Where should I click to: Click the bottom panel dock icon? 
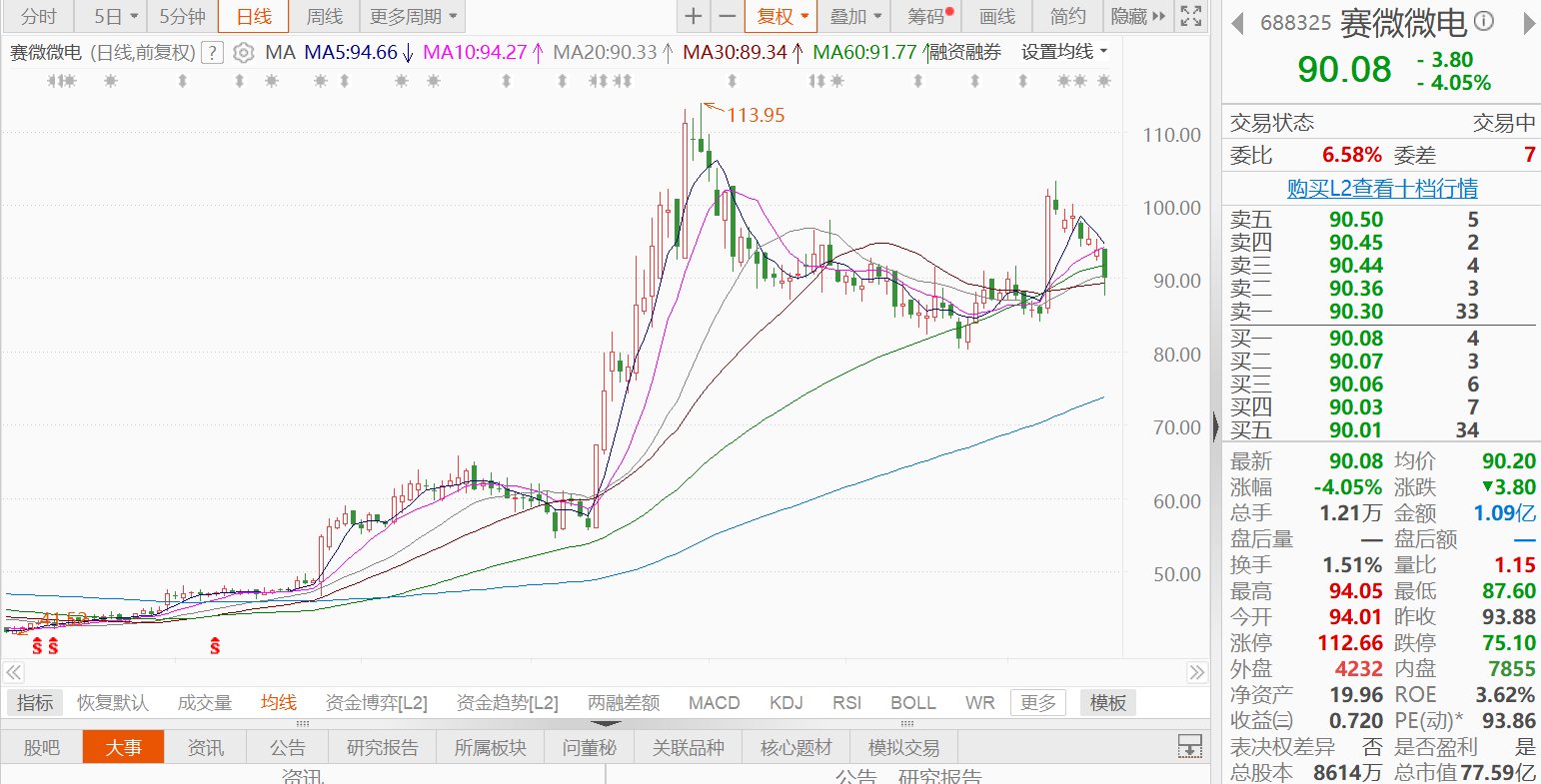coord(1189,746)
